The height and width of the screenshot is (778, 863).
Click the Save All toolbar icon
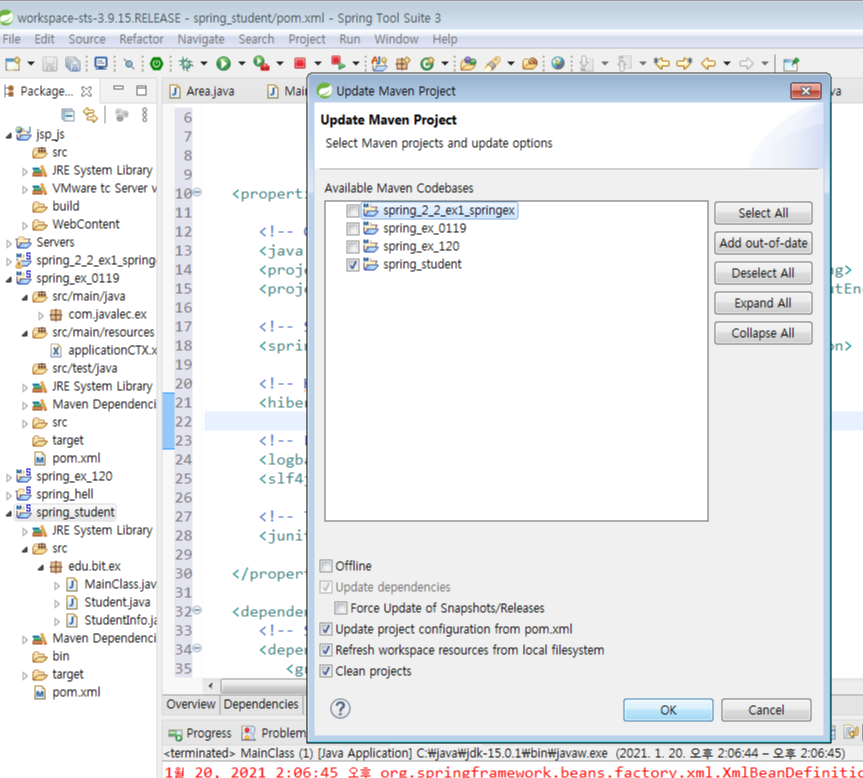(73, 64)
